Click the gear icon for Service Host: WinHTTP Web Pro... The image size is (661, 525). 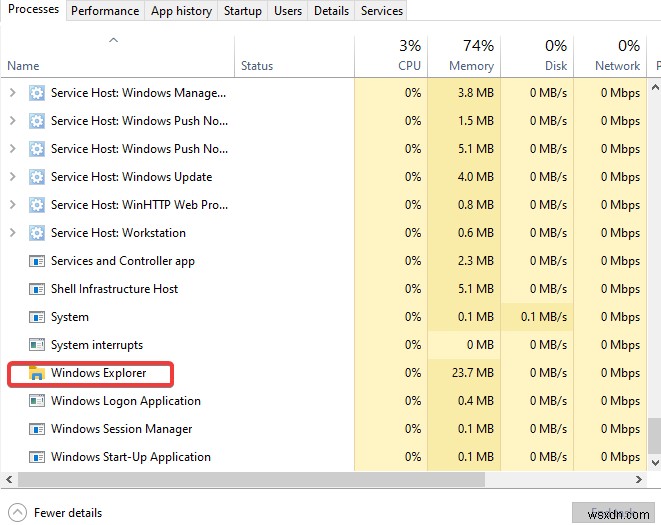[37, 205]
